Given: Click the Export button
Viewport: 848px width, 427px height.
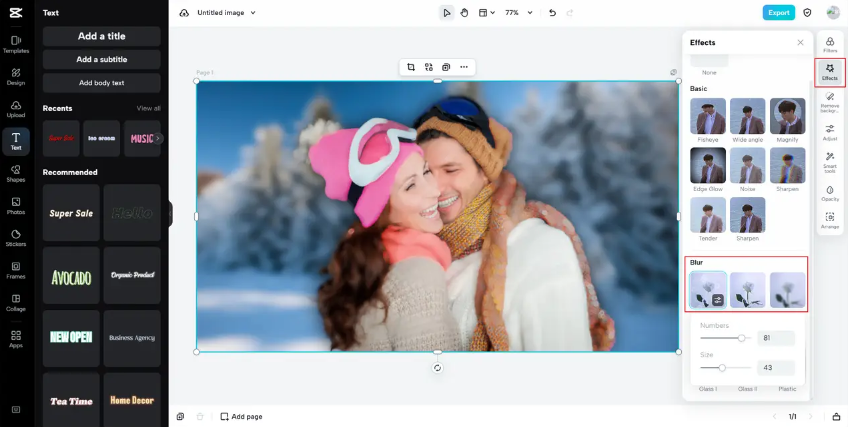Looking at the screenshot, I should tap(779, 13).
